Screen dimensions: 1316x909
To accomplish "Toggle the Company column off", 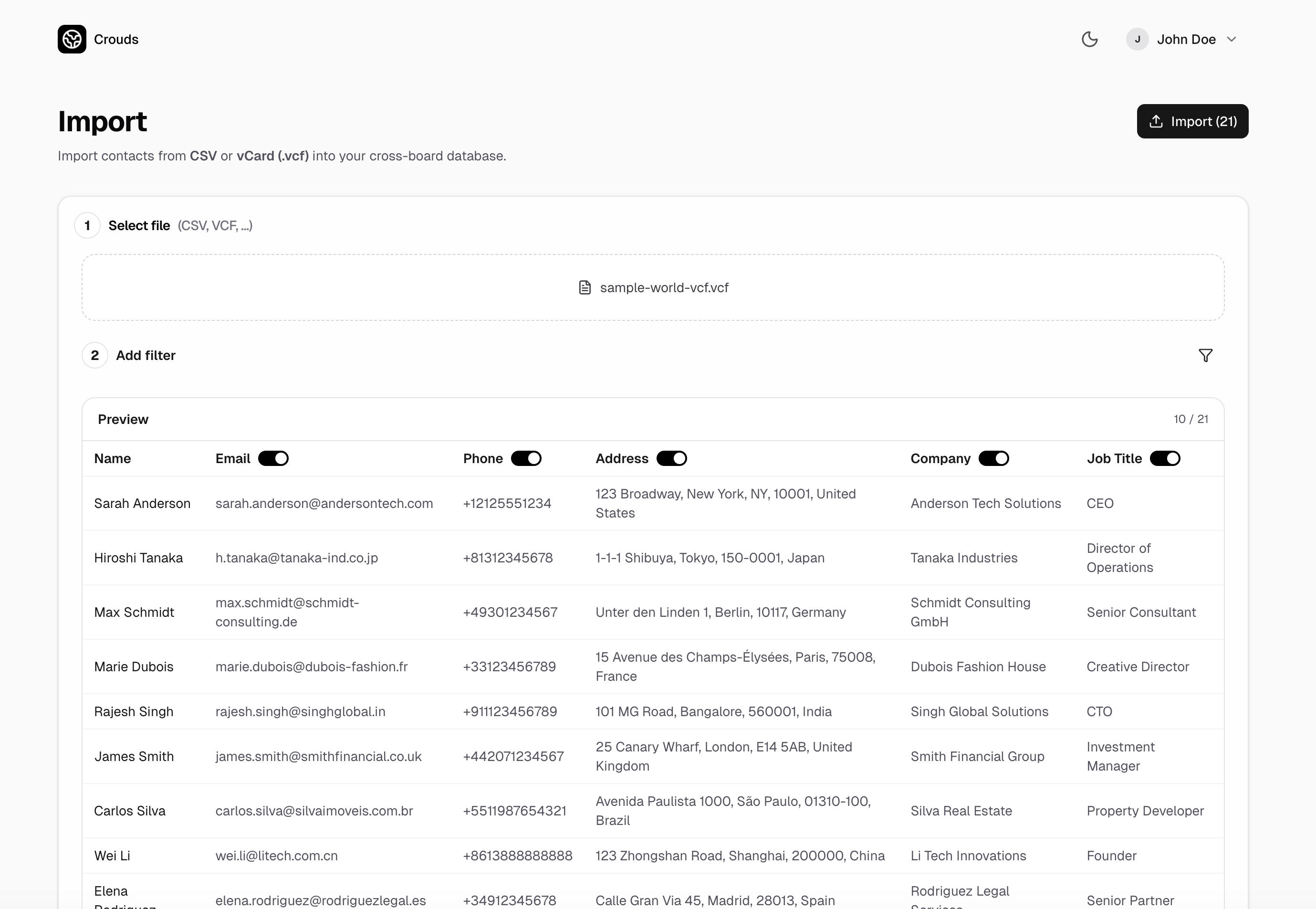I will [993, 458].
